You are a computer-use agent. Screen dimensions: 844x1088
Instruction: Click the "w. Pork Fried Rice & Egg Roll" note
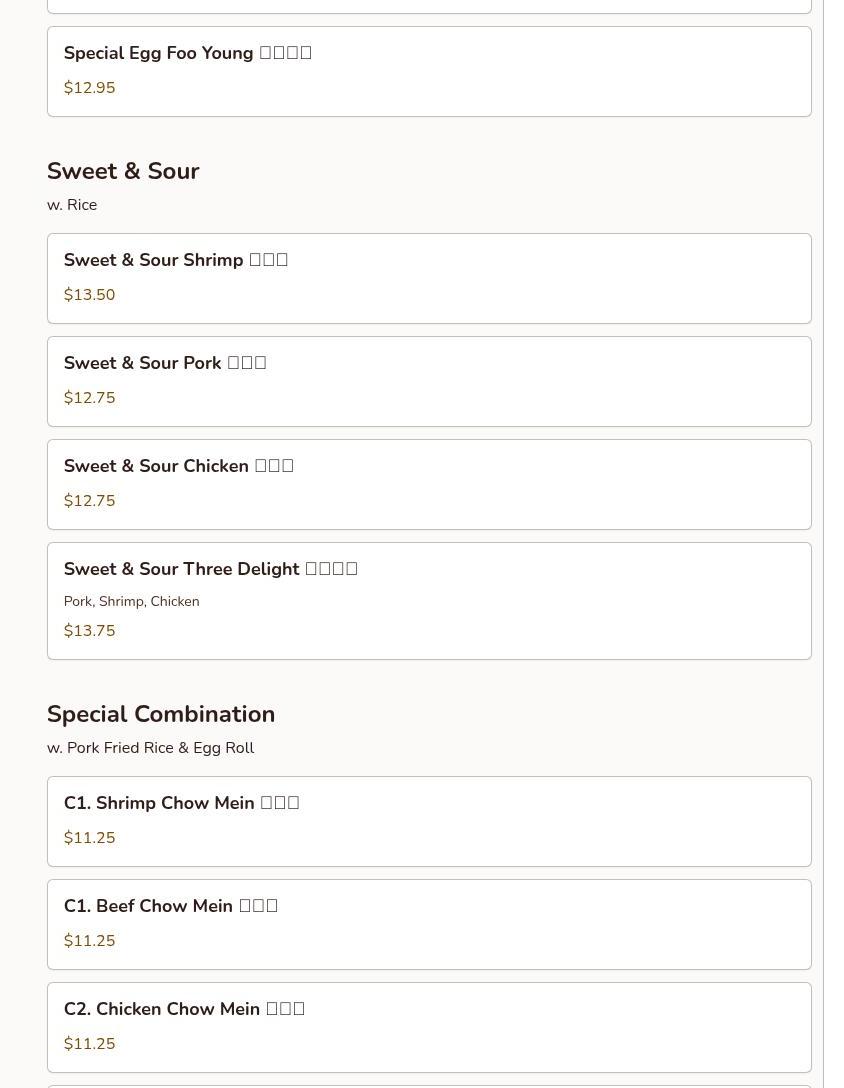pos(151,748)
